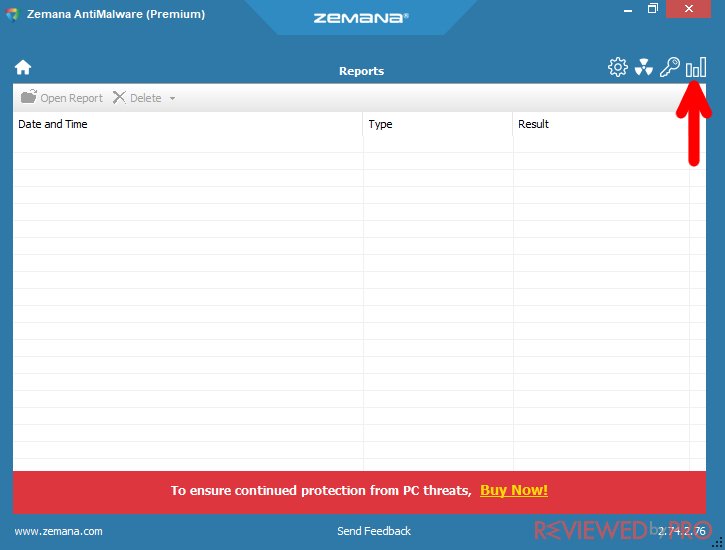Open the Reports bar chart icon

[696, 67]
